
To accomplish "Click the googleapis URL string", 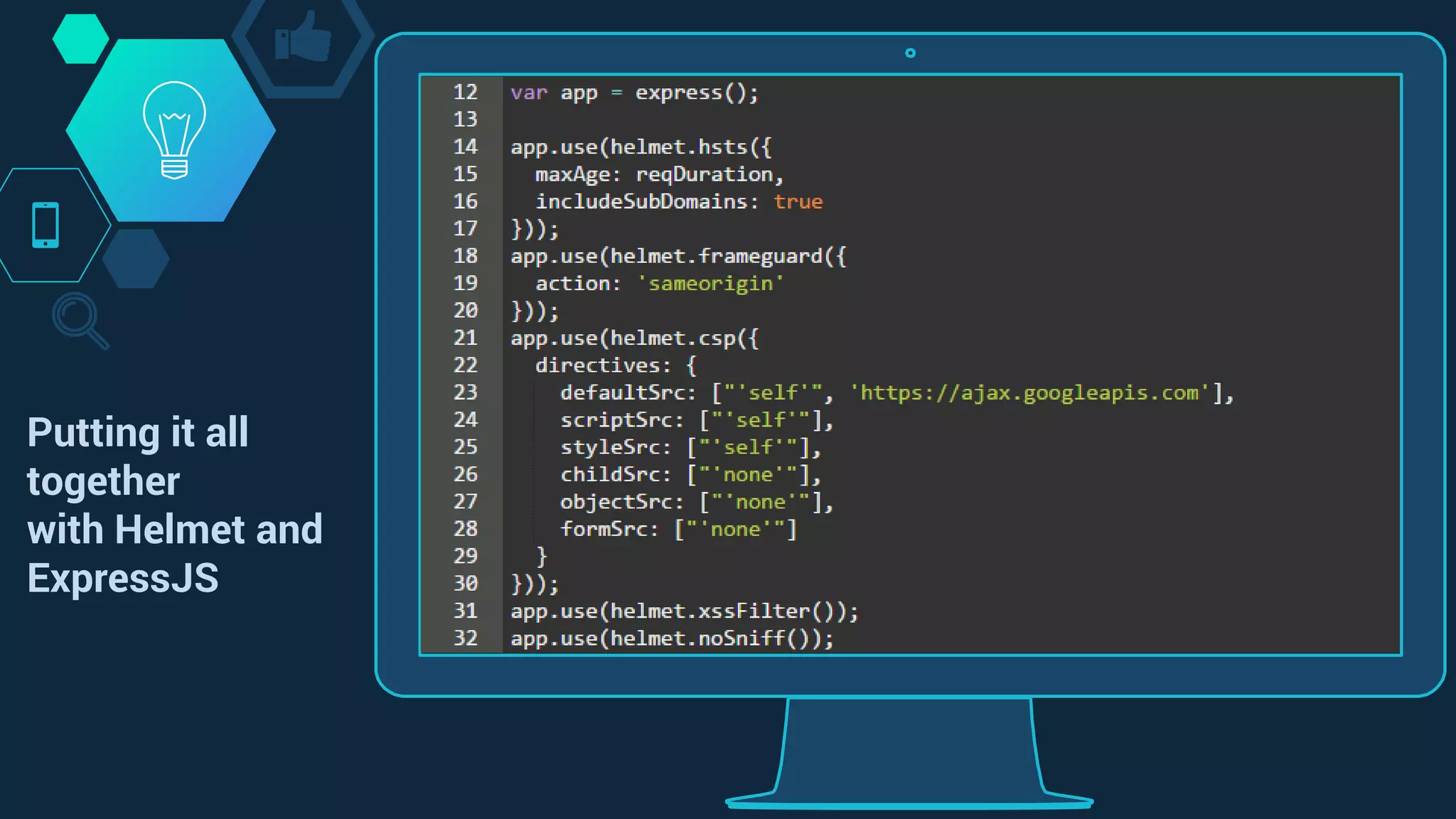I will 1030,393.
